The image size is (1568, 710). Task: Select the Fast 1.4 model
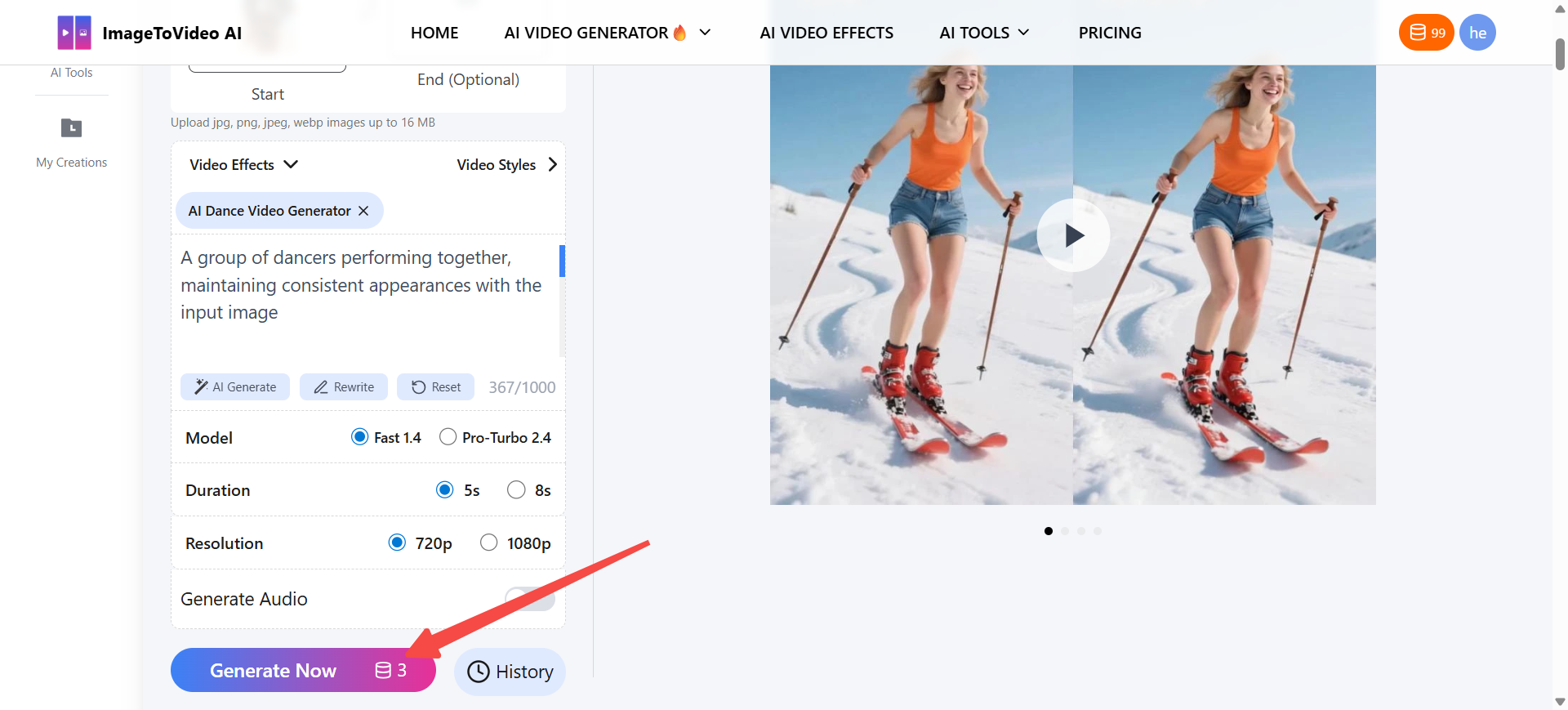coord(359,437)
